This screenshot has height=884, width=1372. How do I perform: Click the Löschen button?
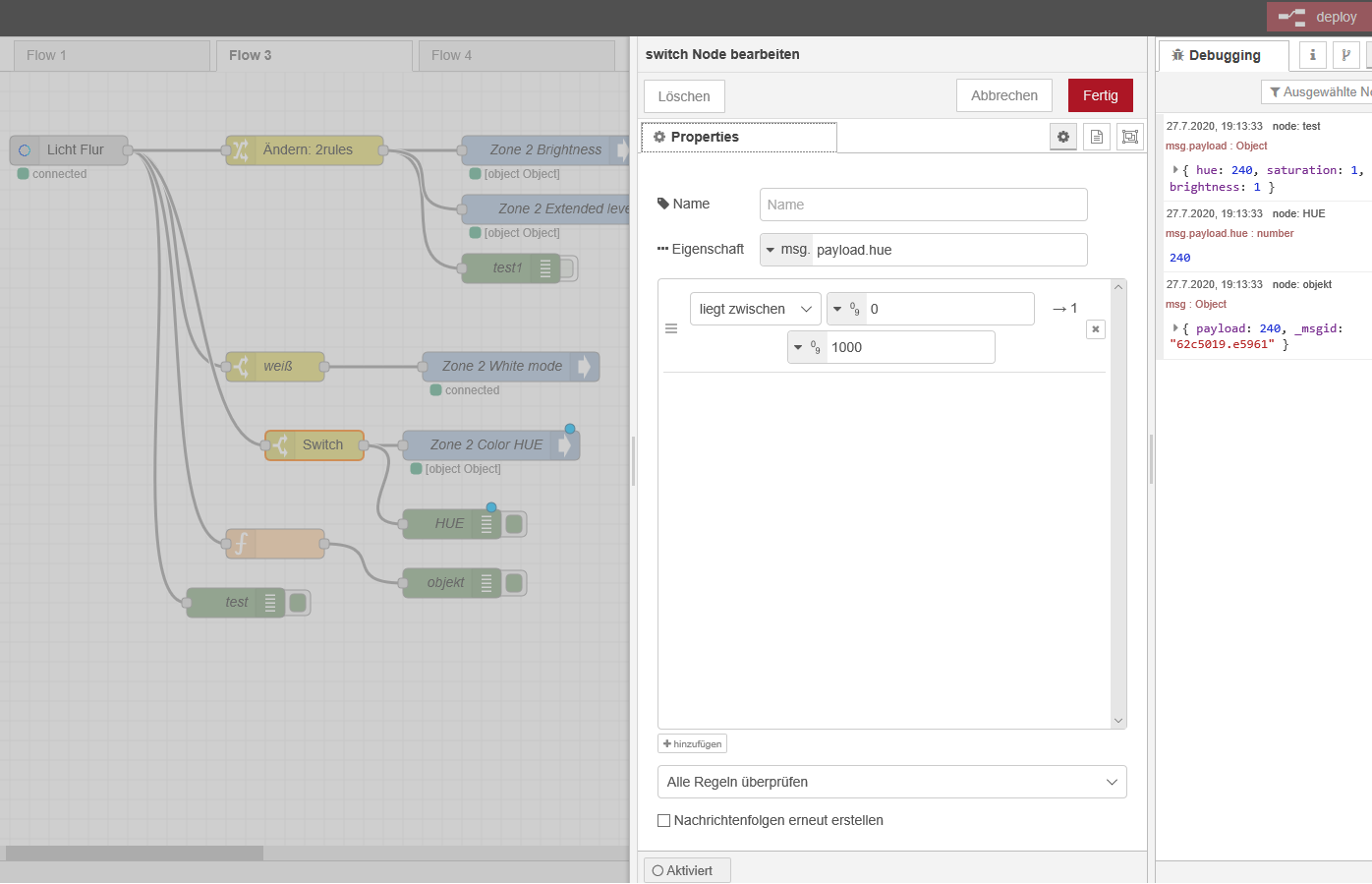tap(684, 96)
